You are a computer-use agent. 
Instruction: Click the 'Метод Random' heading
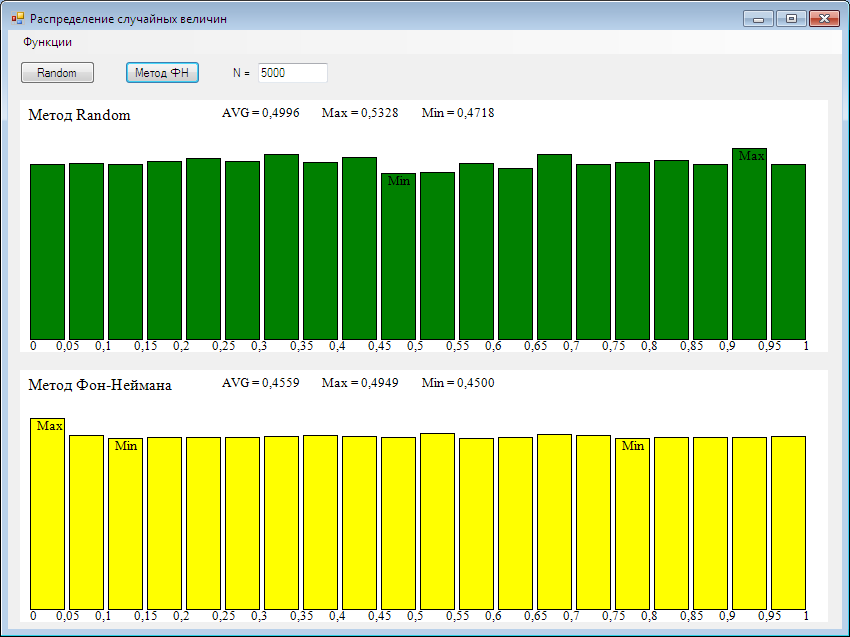click(x=79, y=115)
